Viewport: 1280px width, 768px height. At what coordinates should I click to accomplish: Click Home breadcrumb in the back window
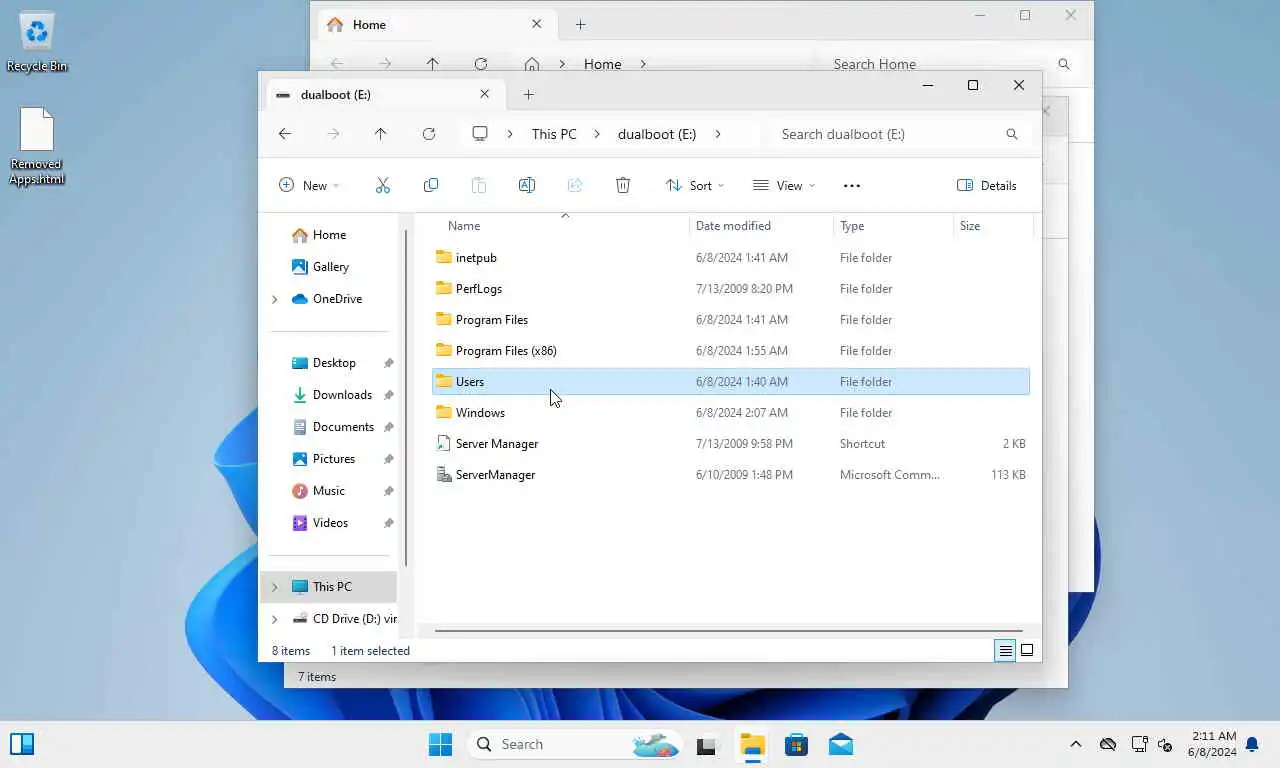pyautogui.click(x=602, y=64)
